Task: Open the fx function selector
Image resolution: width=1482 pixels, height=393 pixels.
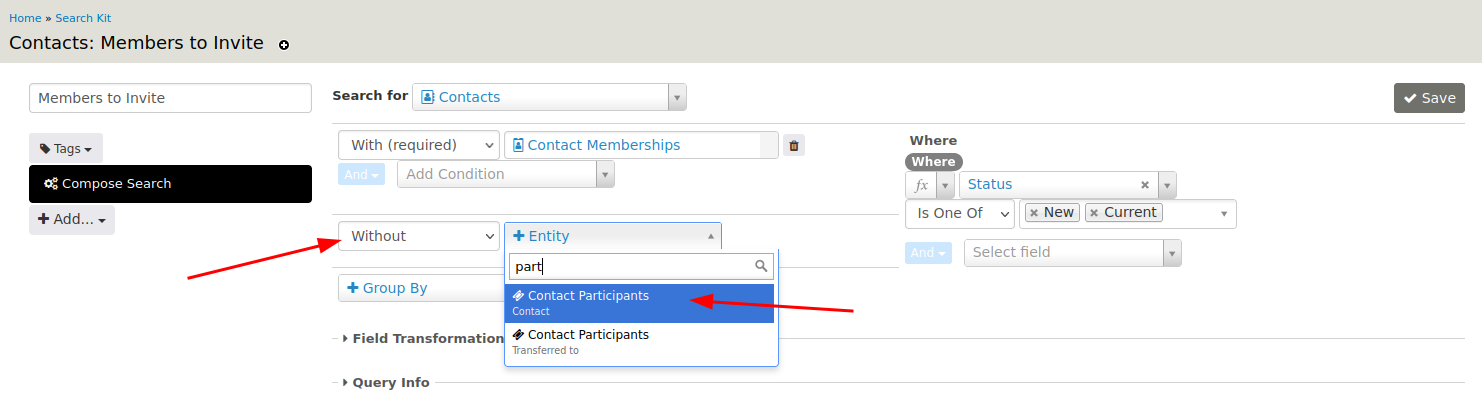Action: tap(929, 185)
